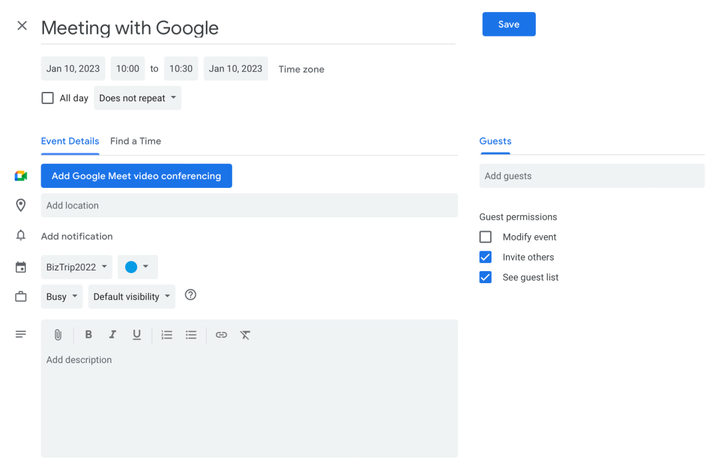The width and height of the screenshot is (720, 465).
Task: Click the Add description text area
Action: (x=249, y=403)
